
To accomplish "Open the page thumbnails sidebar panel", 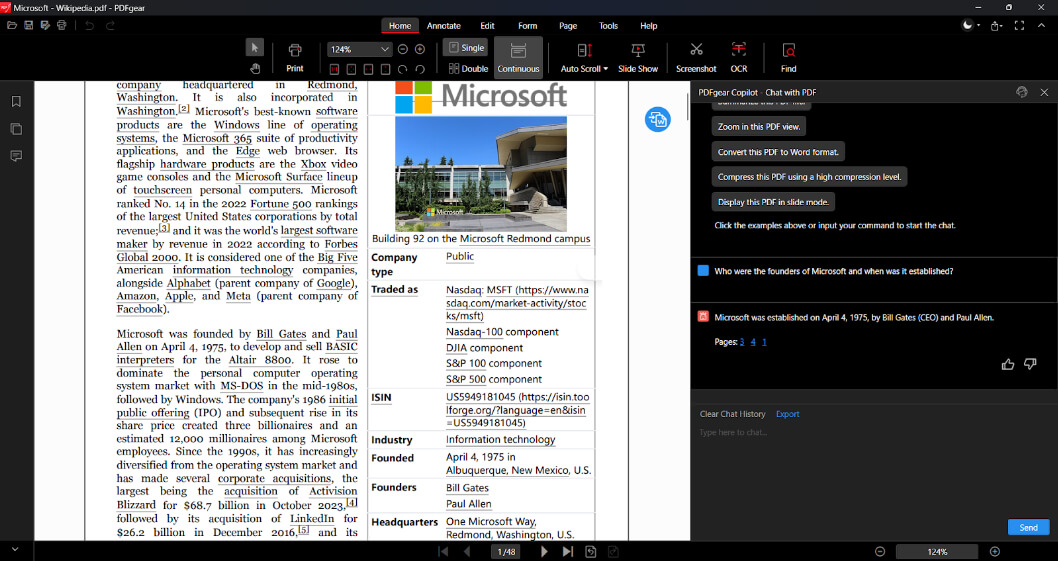I will (16, 129).
